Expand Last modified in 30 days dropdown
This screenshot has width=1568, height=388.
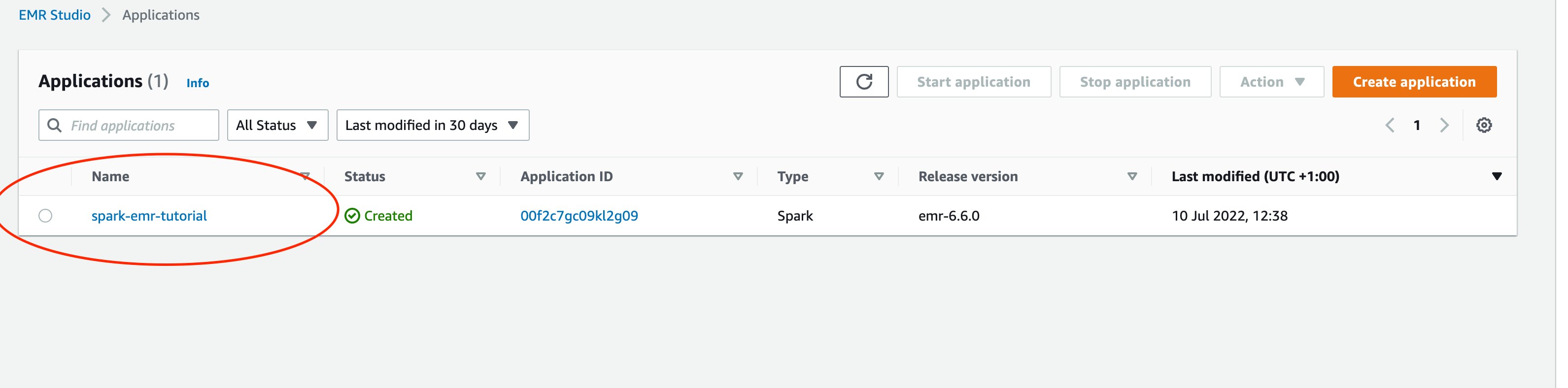(432, 125)
